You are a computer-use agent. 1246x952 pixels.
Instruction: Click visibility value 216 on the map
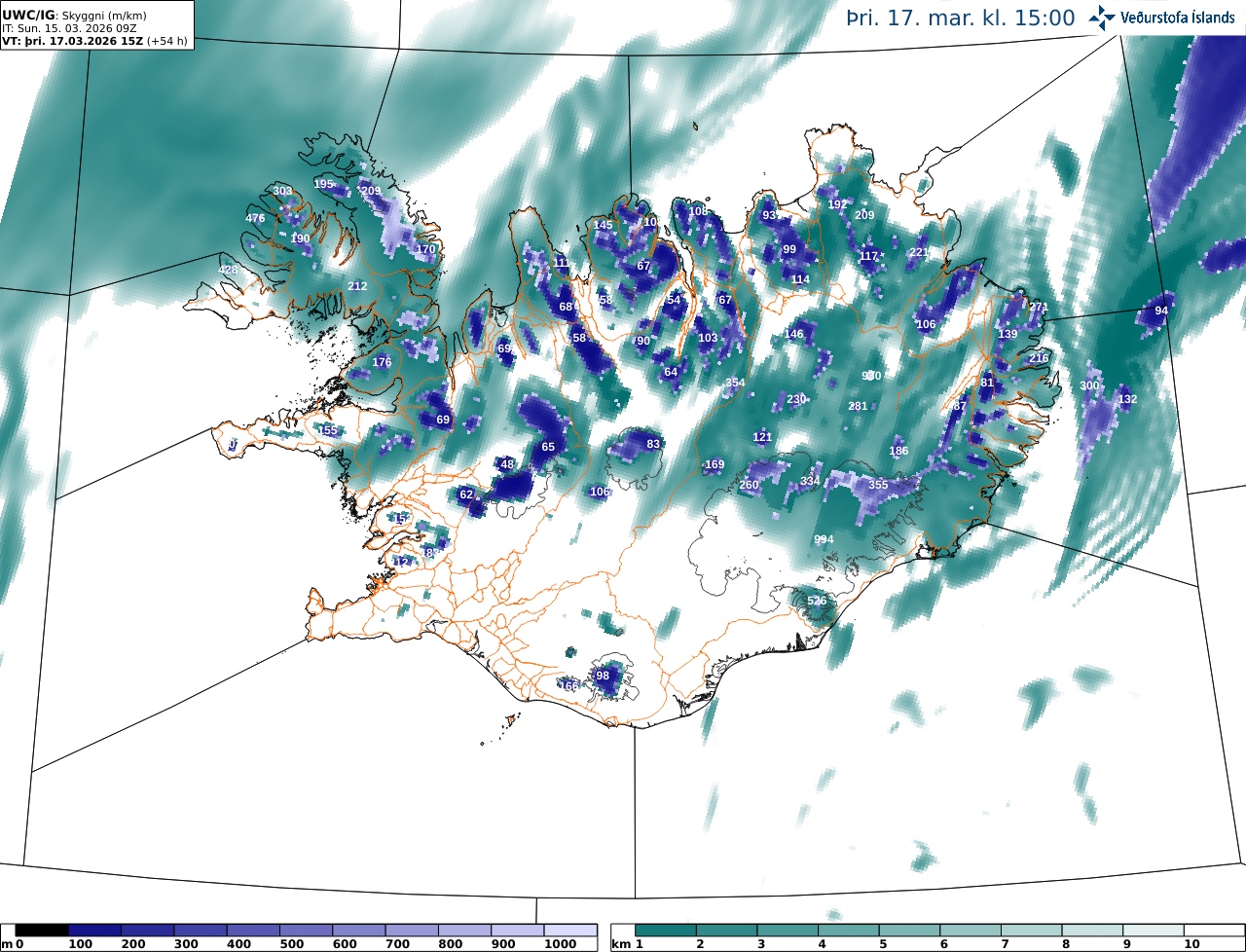(x=1039, y=358)
